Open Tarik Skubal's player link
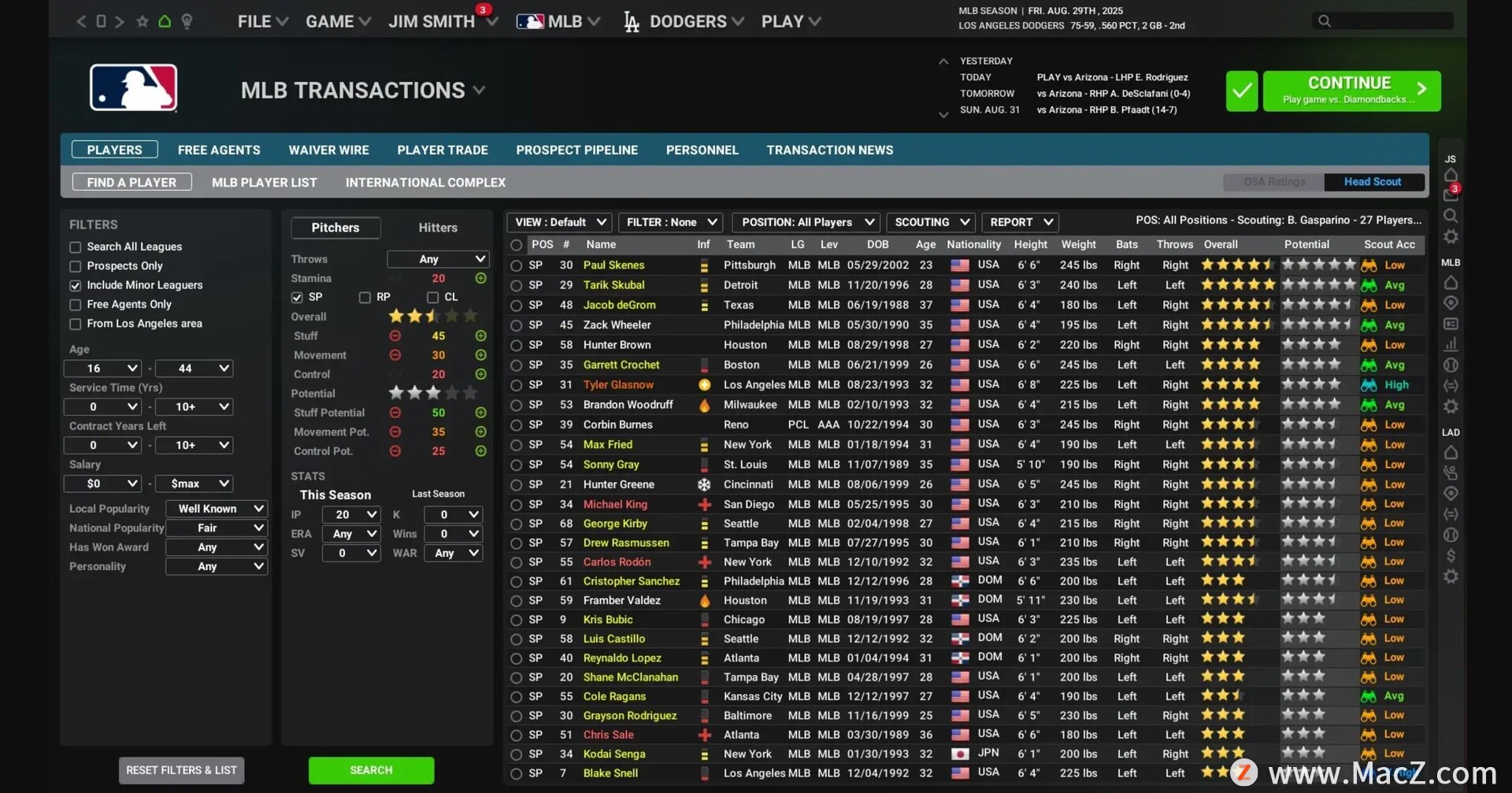This screenshot has height=793, width=1512. point(613,285)
